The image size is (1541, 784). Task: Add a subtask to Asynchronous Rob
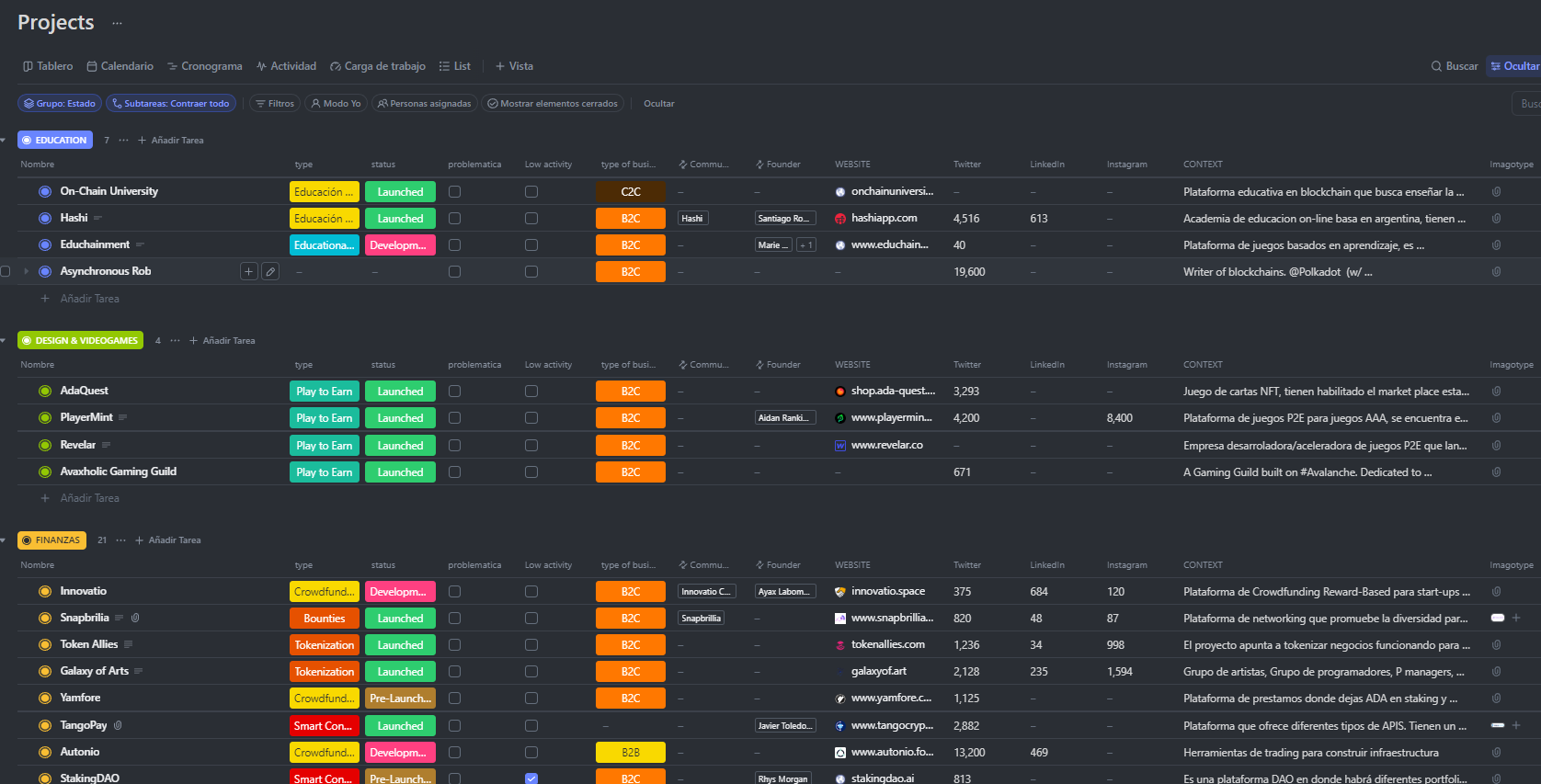click(x=248, y=271)
